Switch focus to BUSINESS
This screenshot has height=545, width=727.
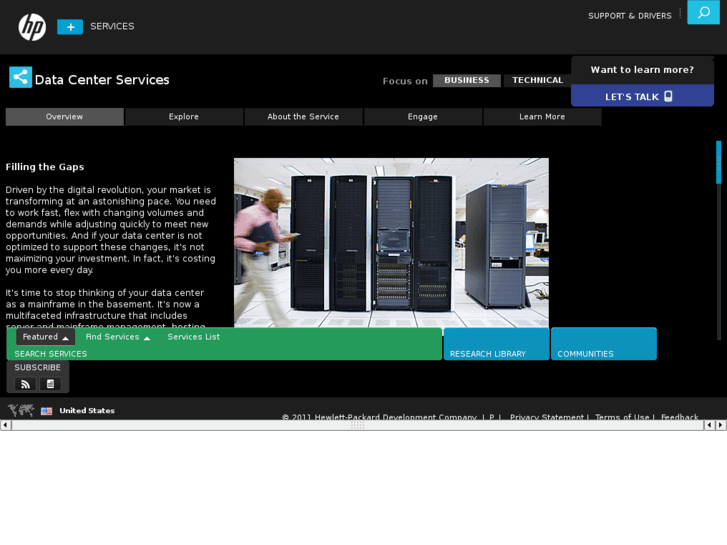click(466, 80)
